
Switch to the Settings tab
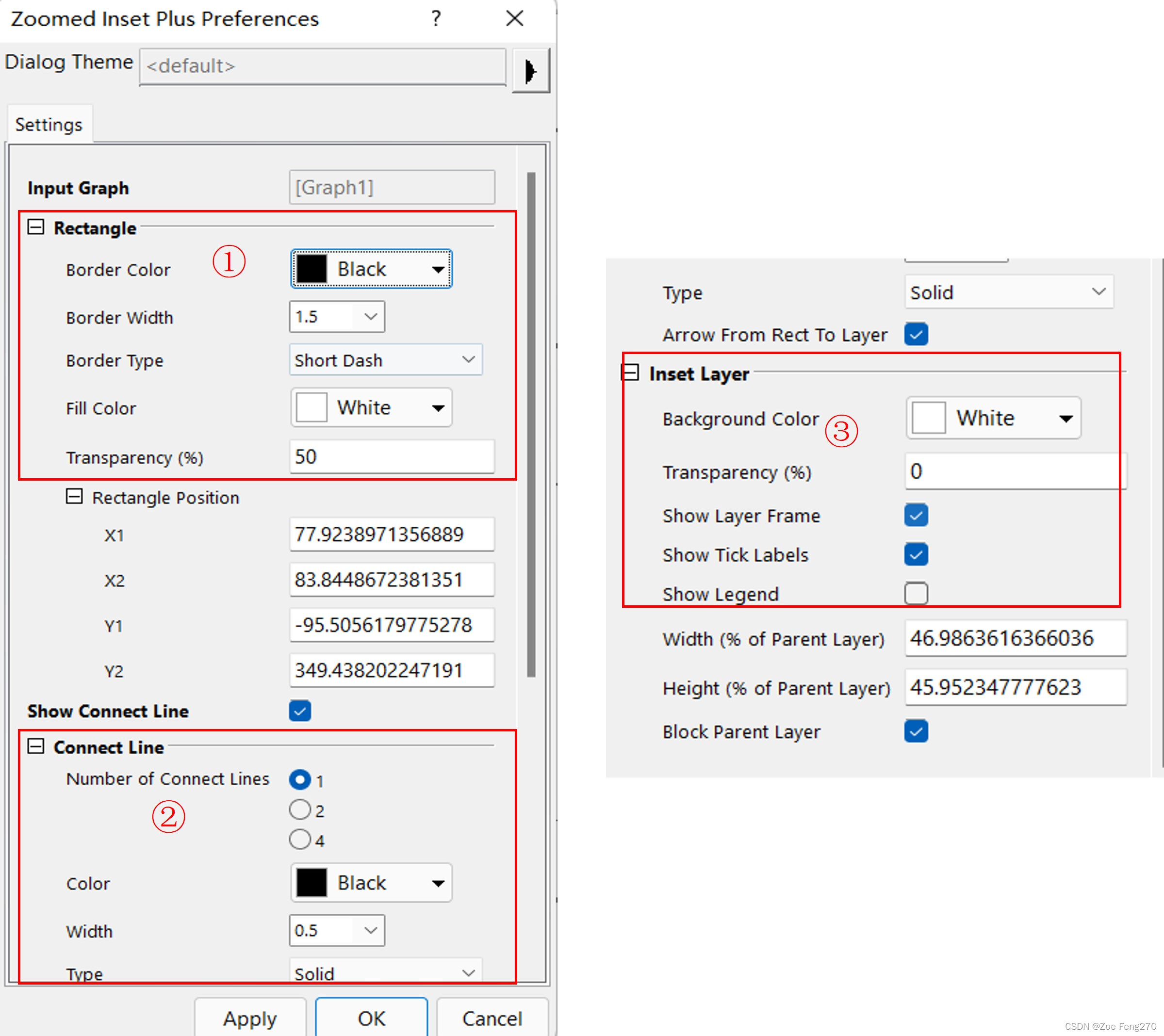coord(49,125)
